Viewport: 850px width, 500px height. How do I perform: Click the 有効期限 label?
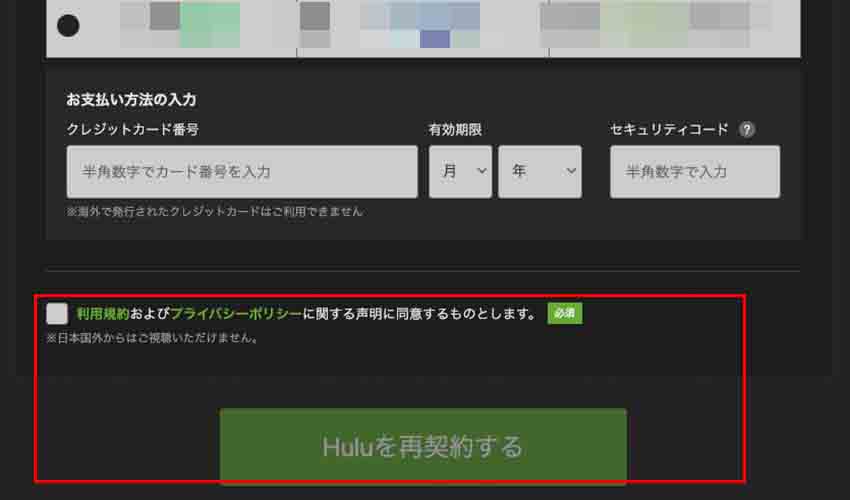pos(455,130)
